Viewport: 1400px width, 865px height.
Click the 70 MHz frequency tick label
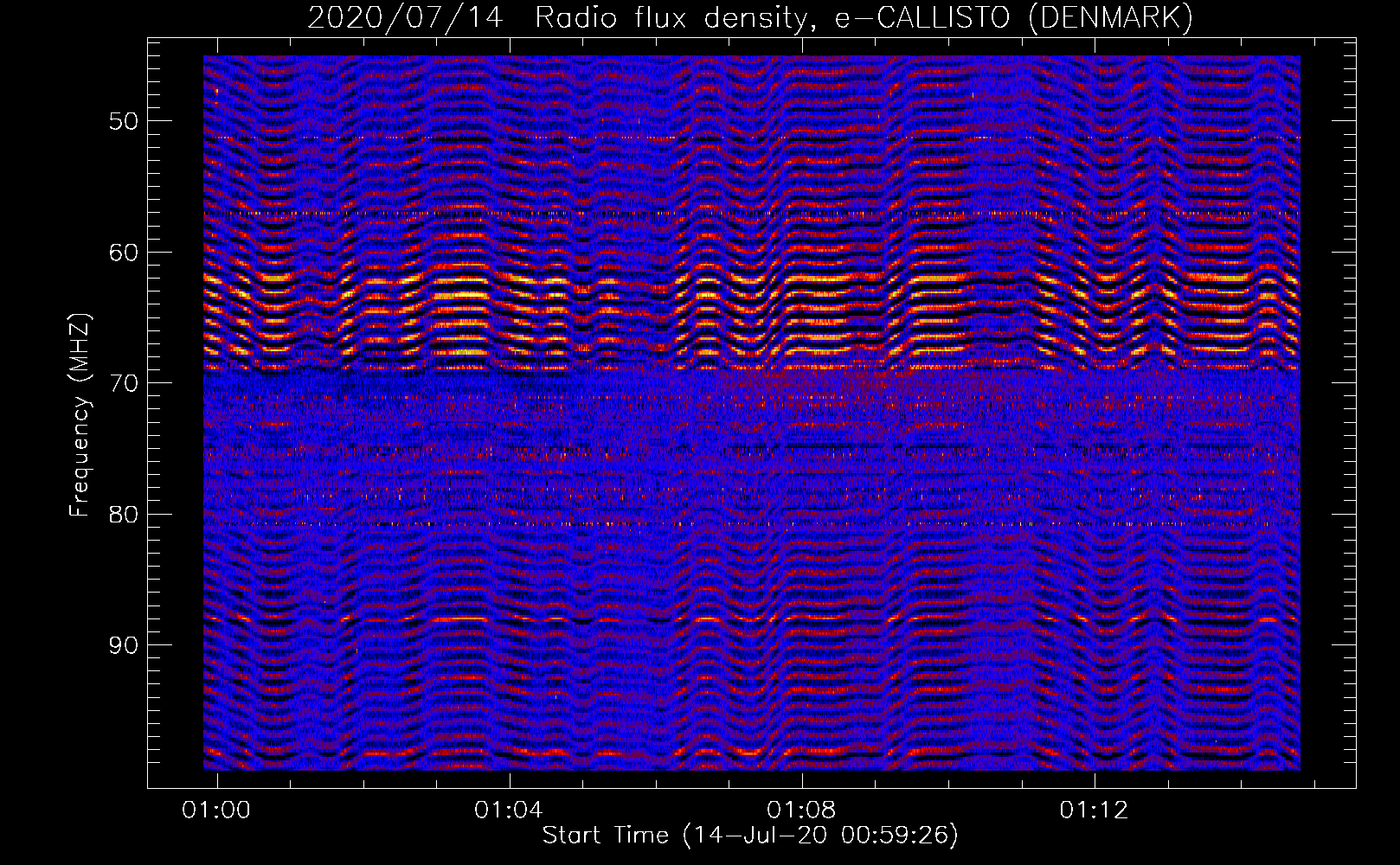pyautogui.click(x=123, y=383)
